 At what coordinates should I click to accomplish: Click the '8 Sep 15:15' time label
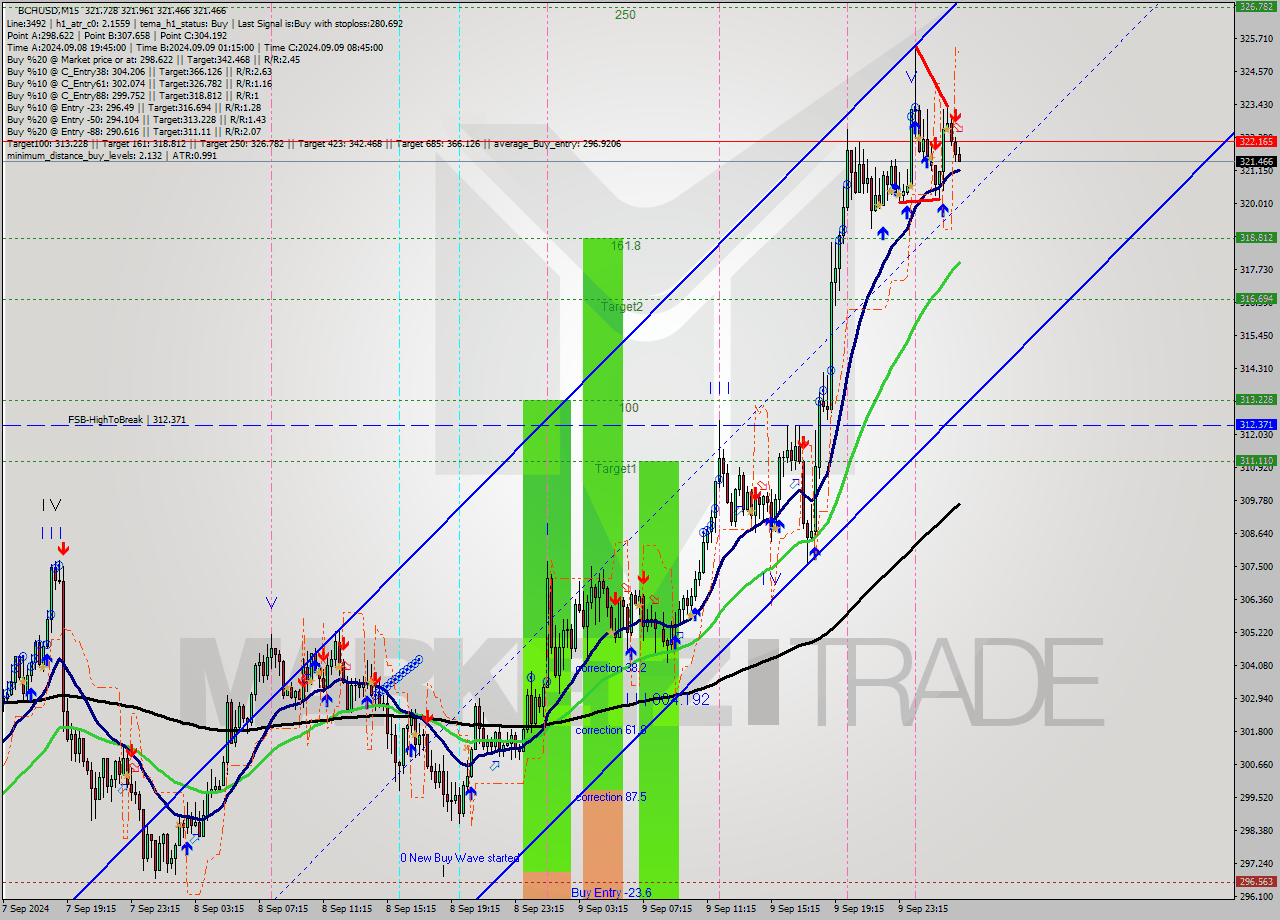pyautogui.click(x=412, y=910)
